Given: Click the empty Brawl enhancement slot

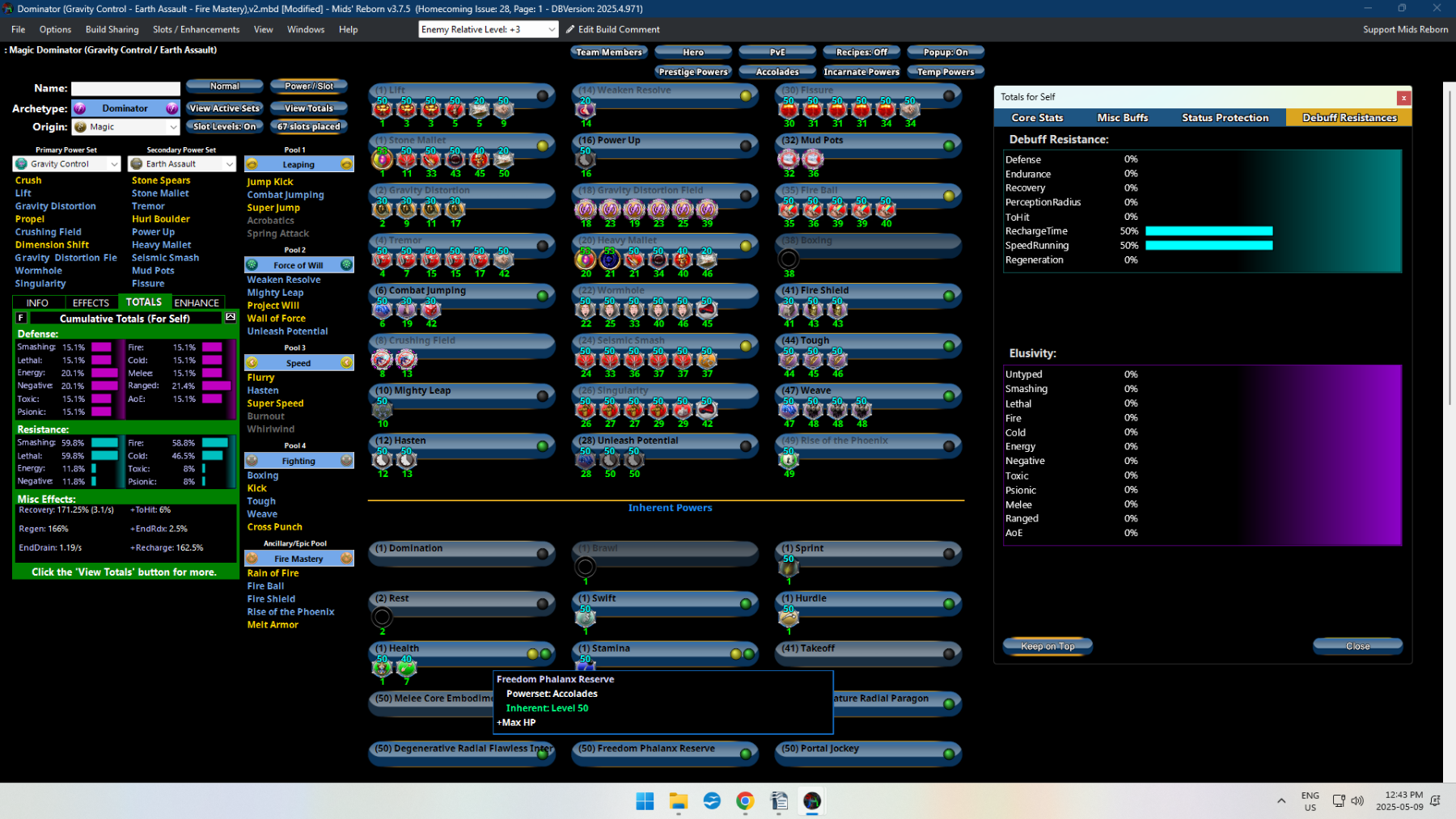Looking at the screenshot, I should coord(586,567).
